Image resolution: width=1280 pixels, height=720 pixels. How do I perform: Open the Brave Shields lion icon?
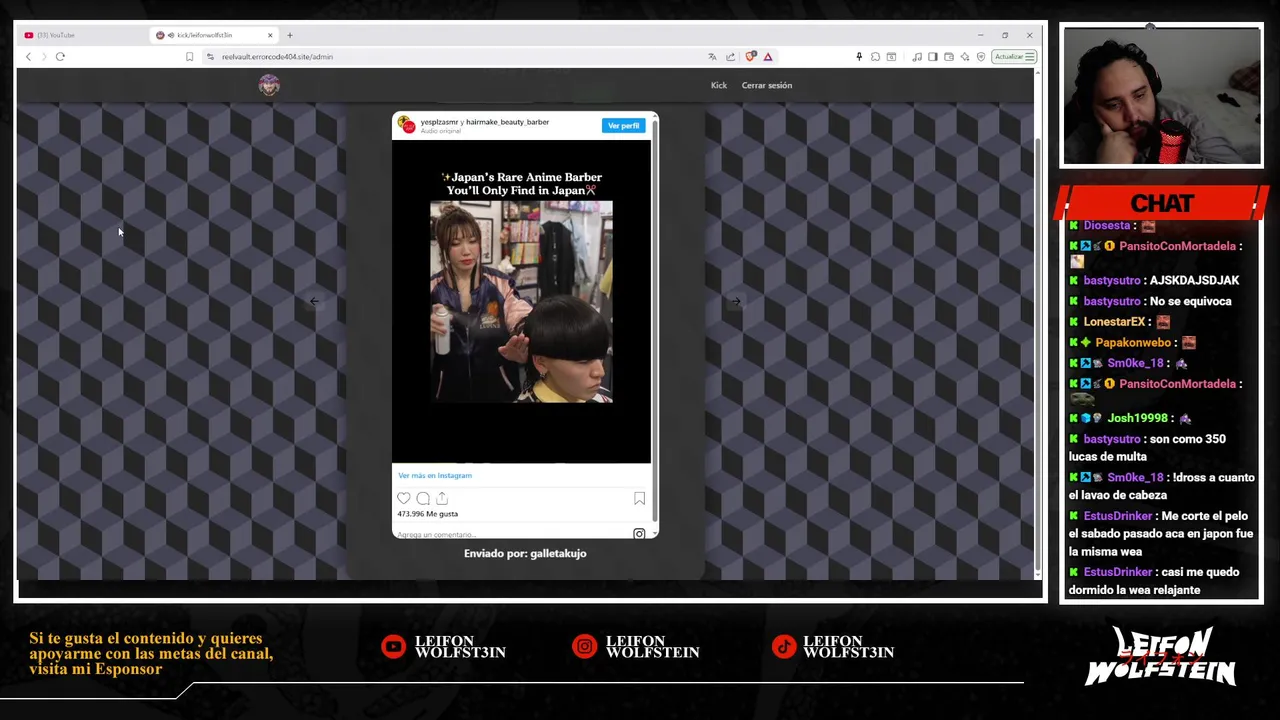(x=751, y=57)
